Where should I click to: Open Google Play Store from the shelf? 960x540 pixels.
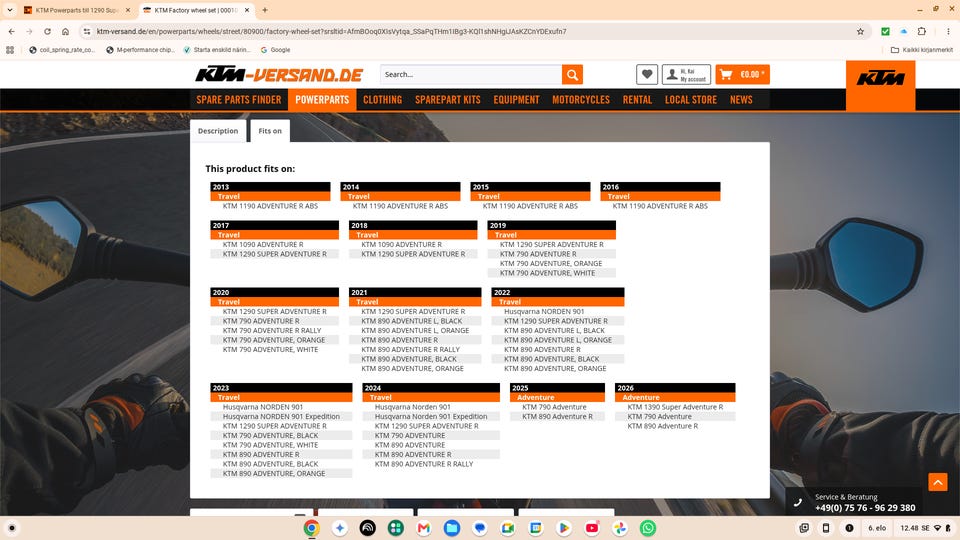pos(564,528)
